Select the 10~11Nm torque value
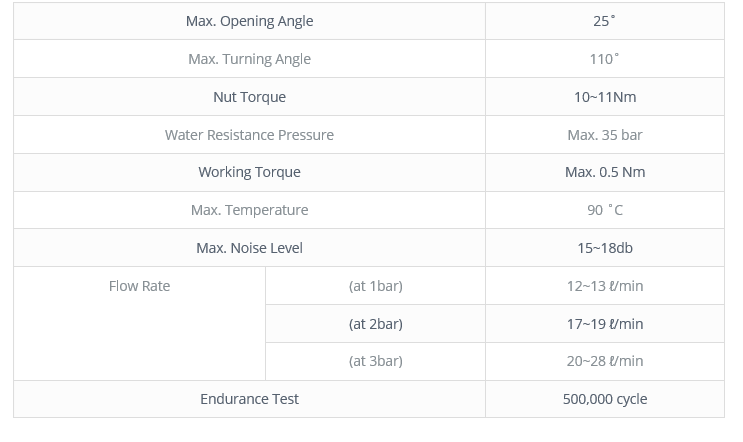Screen dimensions: 743x442 pyautogui.click(x=605, y=97)
